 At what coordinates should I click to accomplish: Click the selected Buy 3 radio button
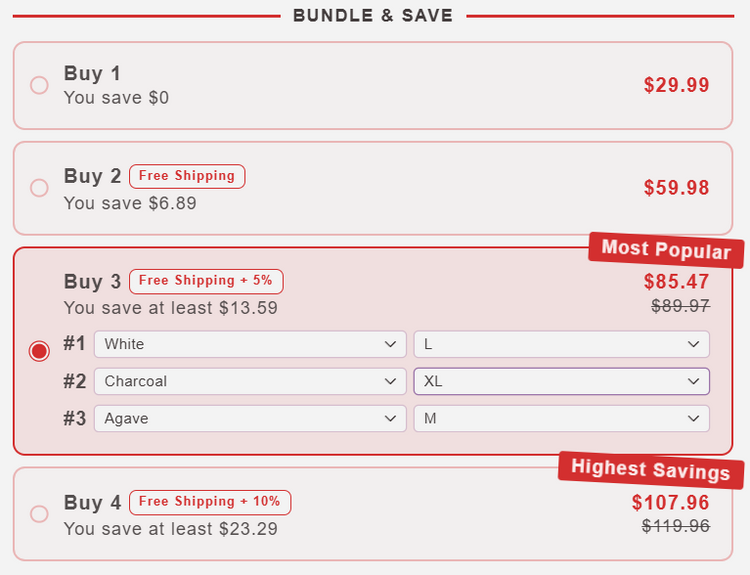tap(39, 351)
